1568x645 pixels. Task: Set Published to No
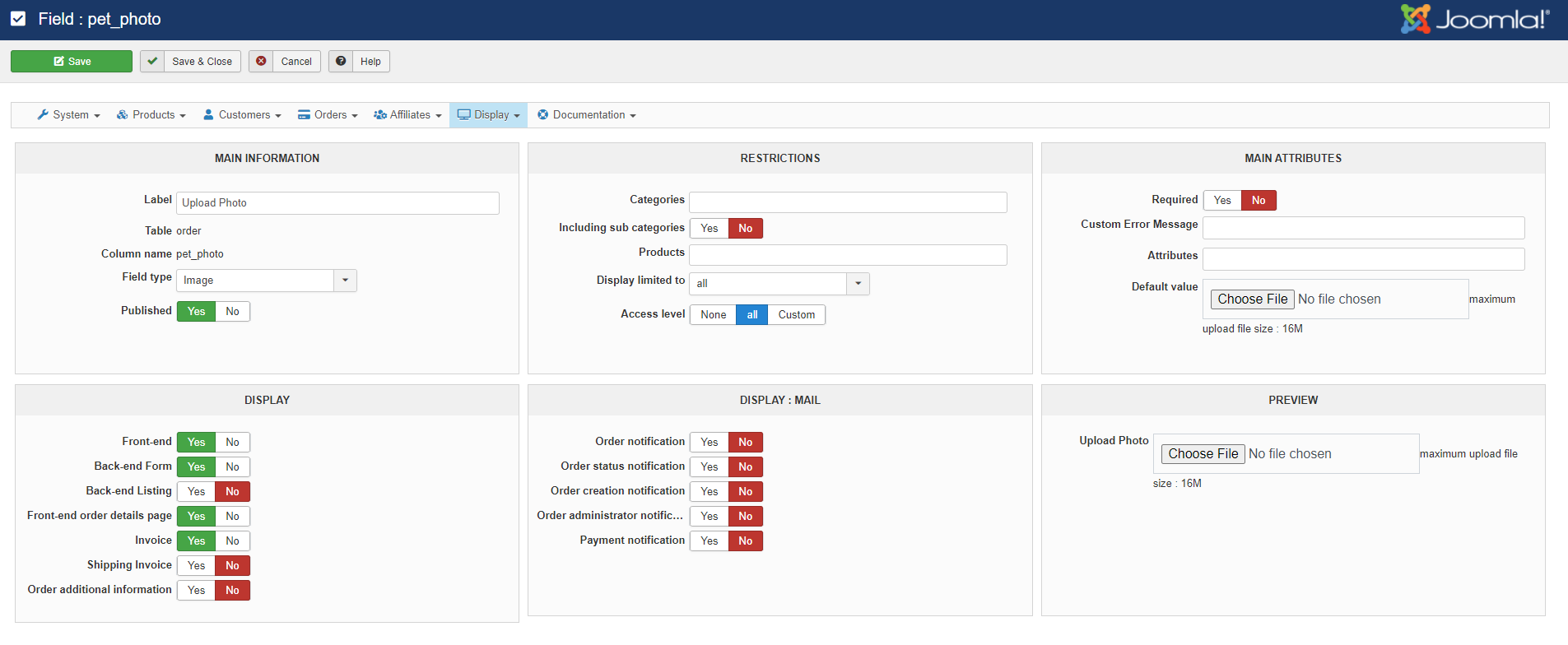tap(233, 312)
